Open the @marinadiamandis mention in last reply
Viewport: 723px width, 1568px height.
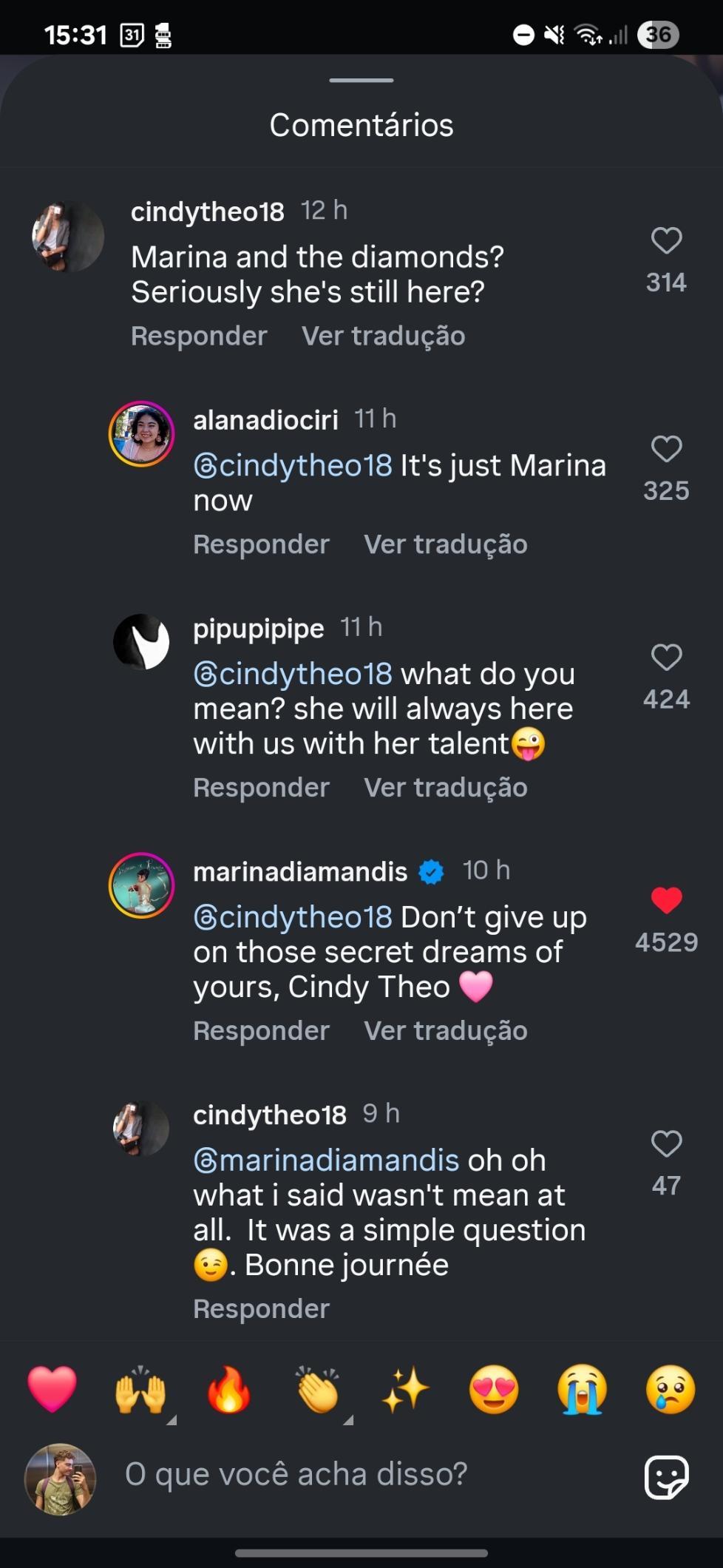(326, 1160)
